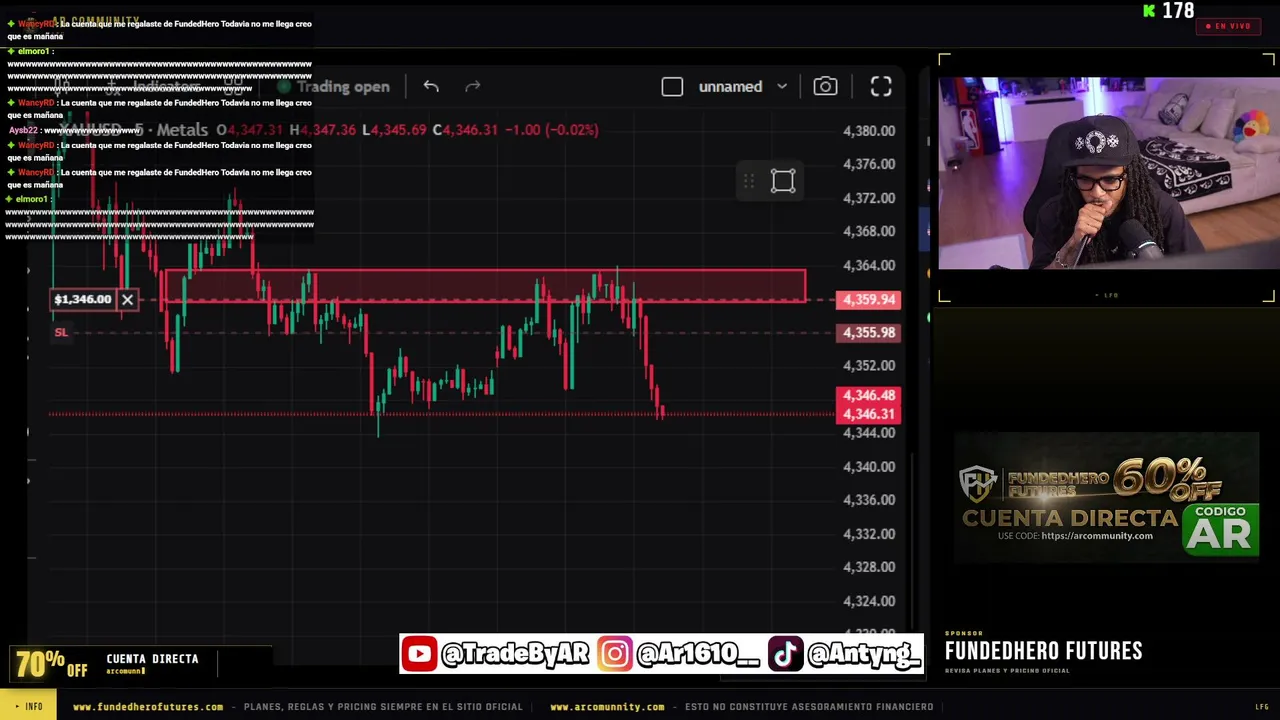Click the FUNDEDHERO FUTURES sponsor title
1280x720 pixels.
[x=1043, y=651]
